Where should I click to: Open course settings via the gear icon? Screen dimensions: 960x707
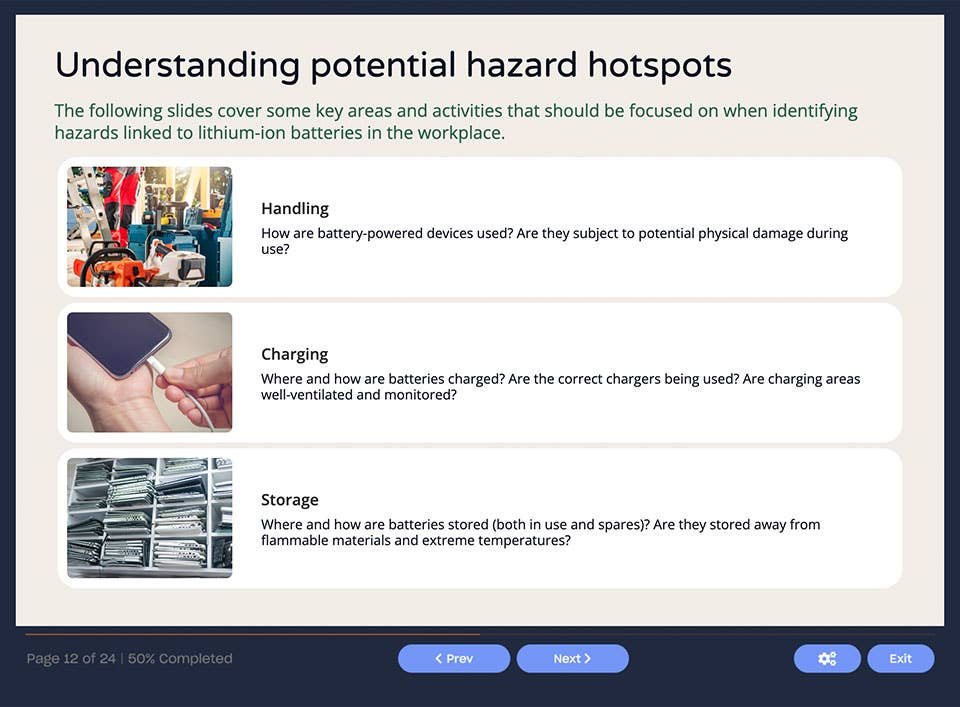pos(827,658)
